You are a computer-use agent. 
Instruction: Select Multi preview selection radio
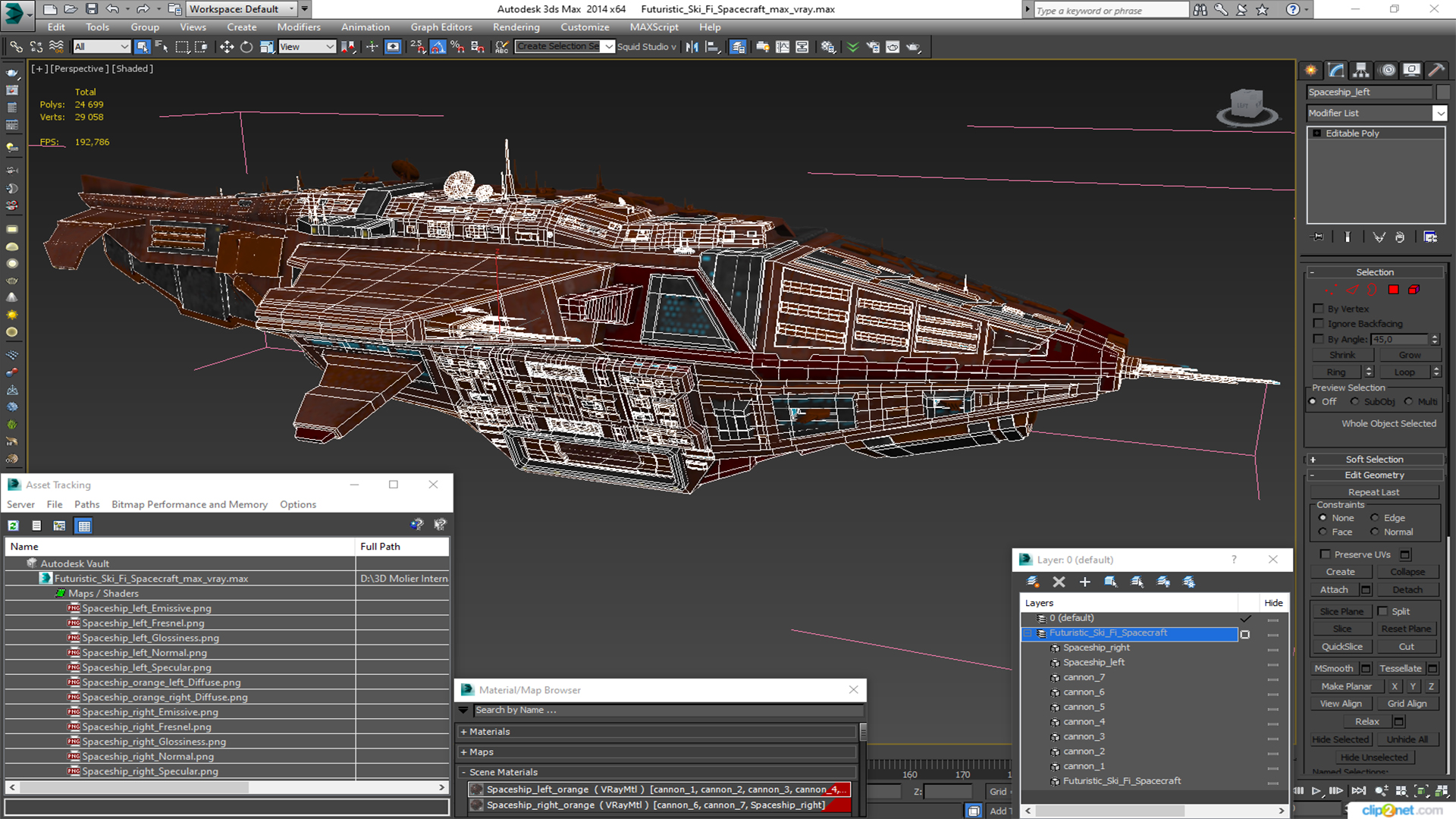tap(1408, 402)
